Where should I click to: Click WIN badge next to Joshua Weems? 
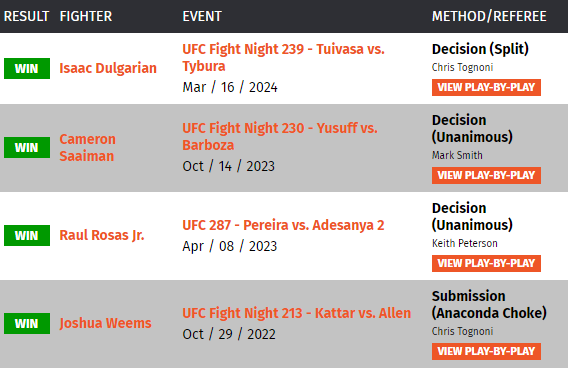pyautogui.click(x=27, y=323)
